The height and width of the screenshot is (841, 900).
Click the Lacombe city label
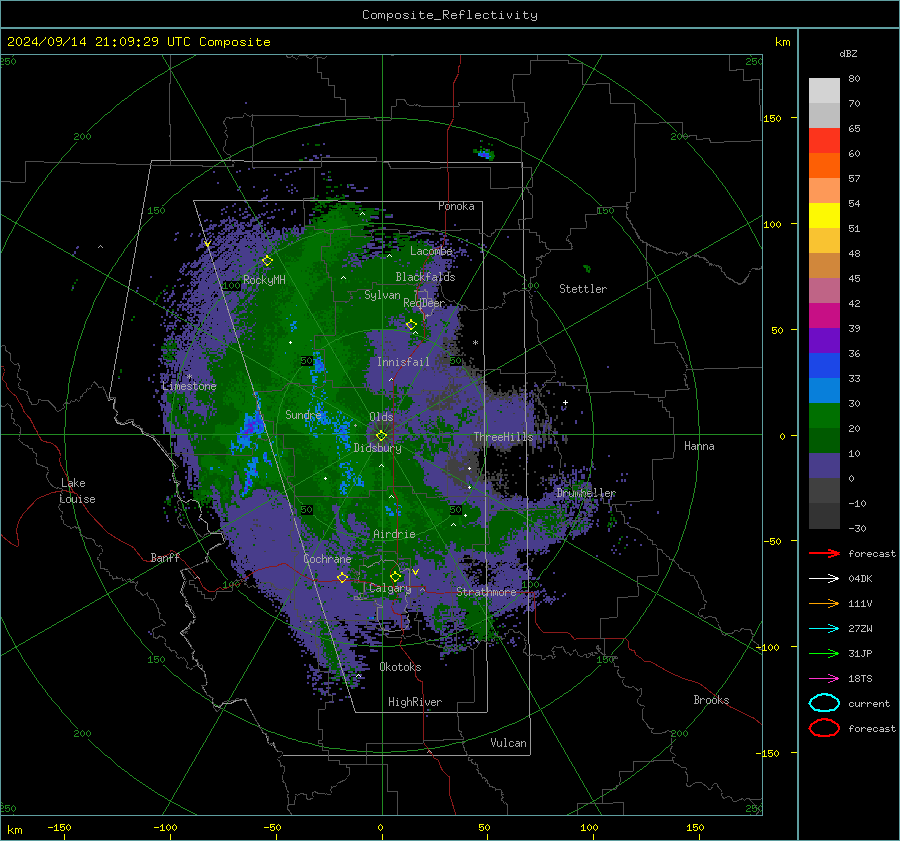(x=431, y=251)
